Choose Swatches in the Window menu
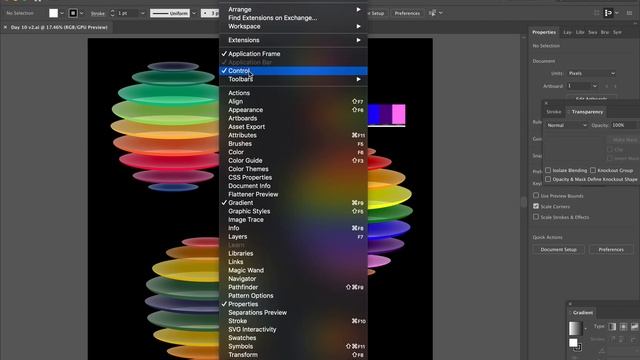The image size is (640, 360). pos(293,338)
